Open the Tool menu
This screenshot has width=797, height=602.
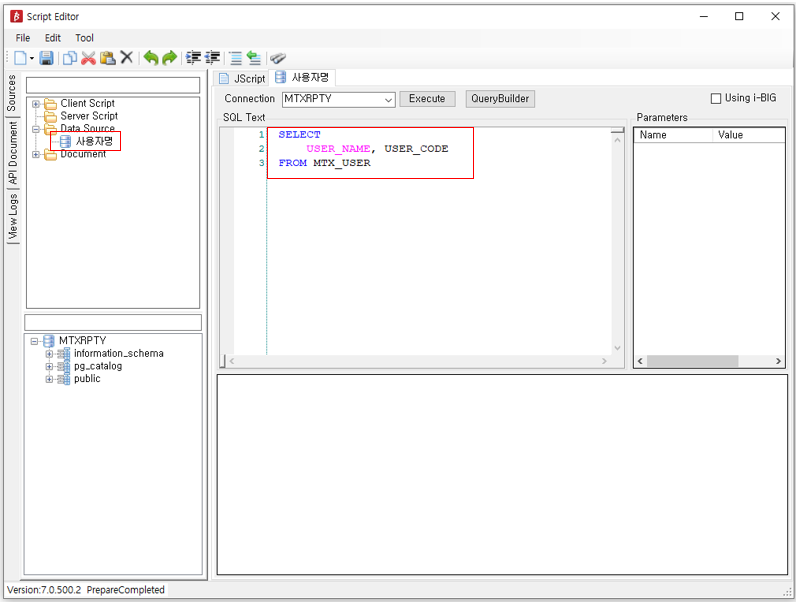pyautogui.click(x=84, y=38)
